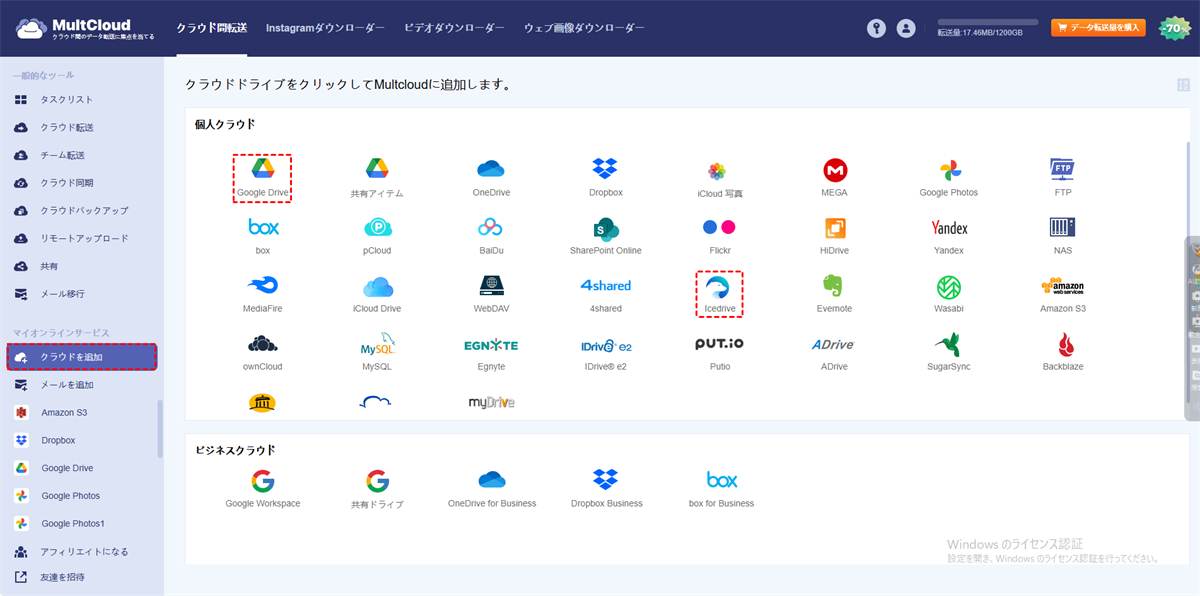1200x596 pixels.
Task: Choose Yandex cloud service
Action: (x=949, y=236)
